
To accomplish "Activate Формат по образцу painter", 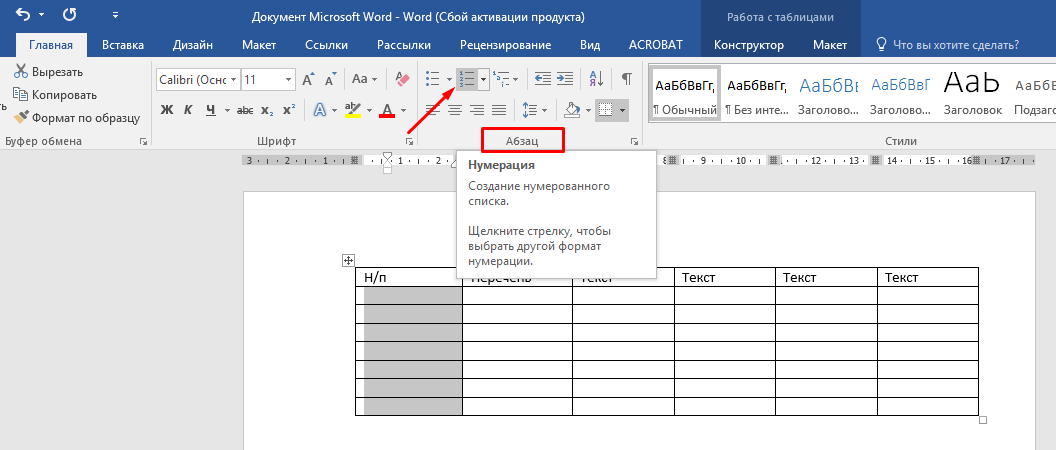I will 77,118.
